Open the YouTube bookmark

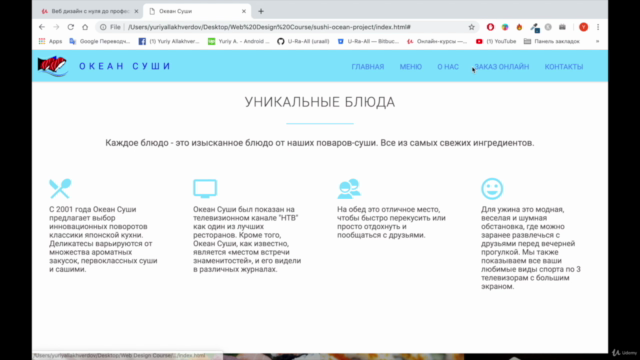496,41
